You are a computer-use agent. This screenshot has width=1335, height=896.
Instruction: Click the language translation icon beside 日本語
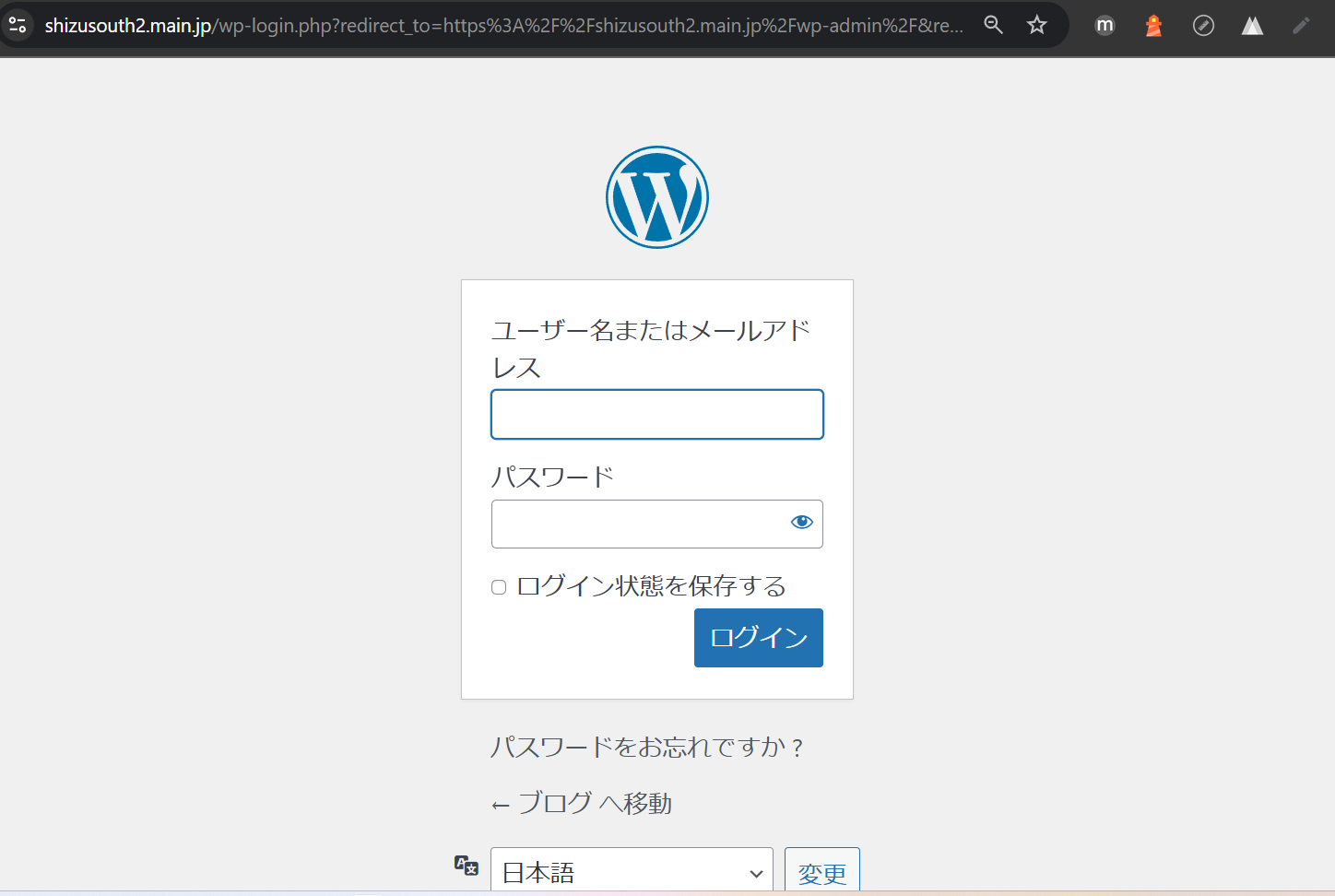point(467,866)
